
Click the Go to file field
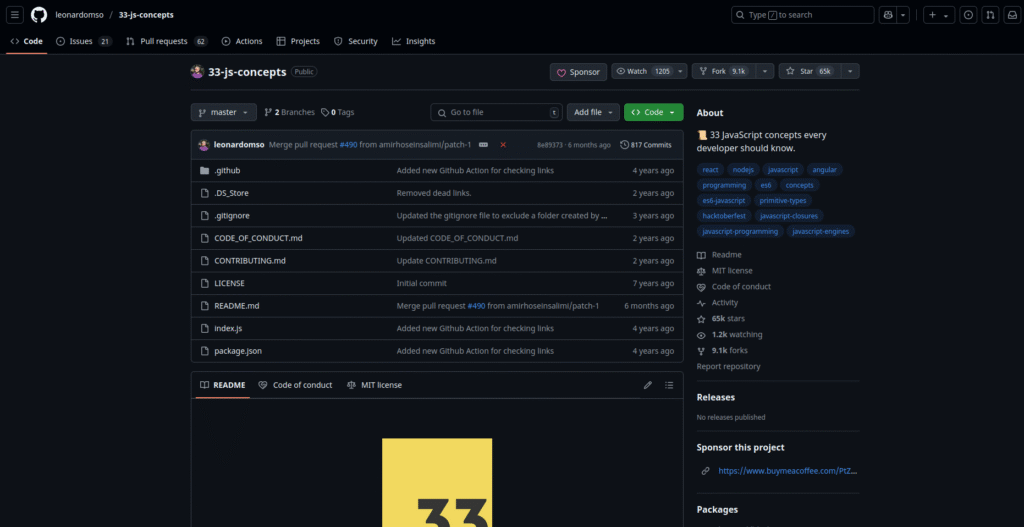click(x=496, y=112)
